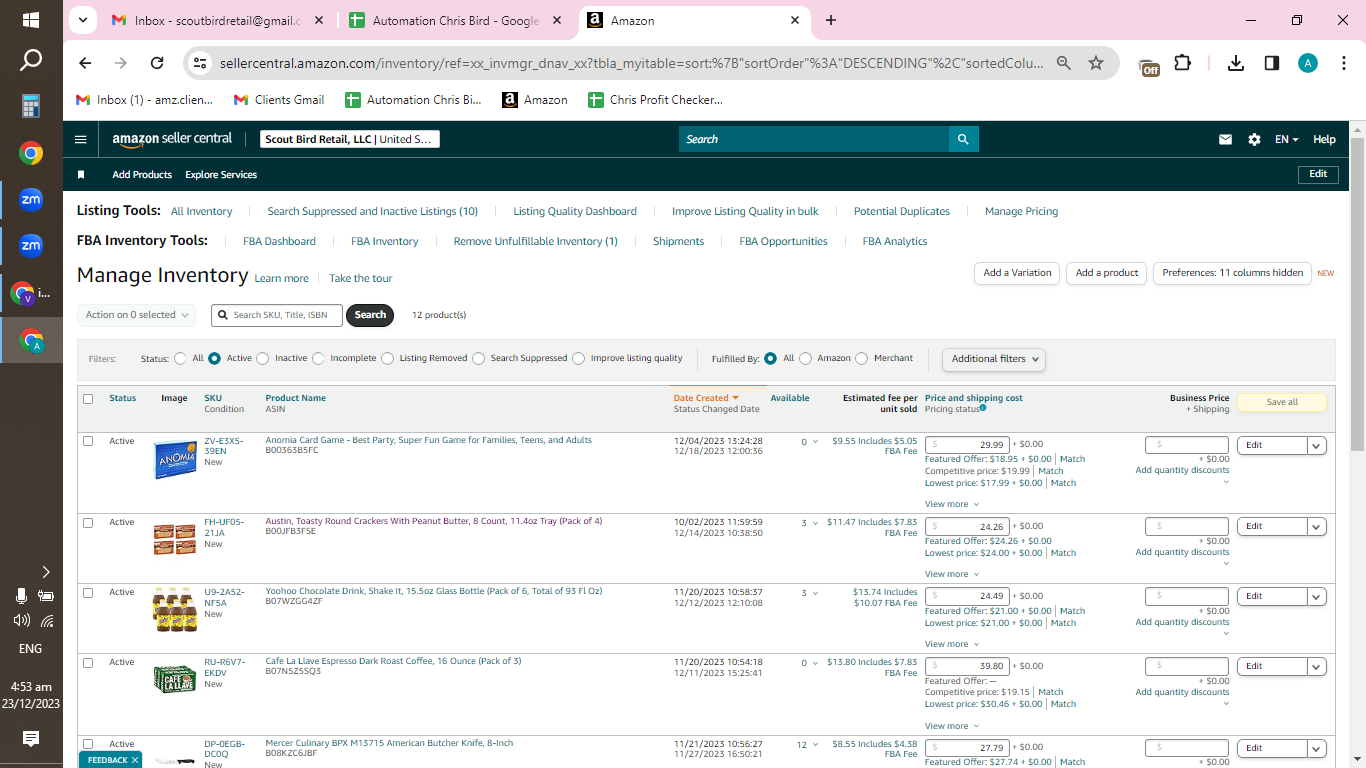Expand View more for Yoohoo Chocolate Drink
The image size is (1366, 768).
tap(952, 644)
